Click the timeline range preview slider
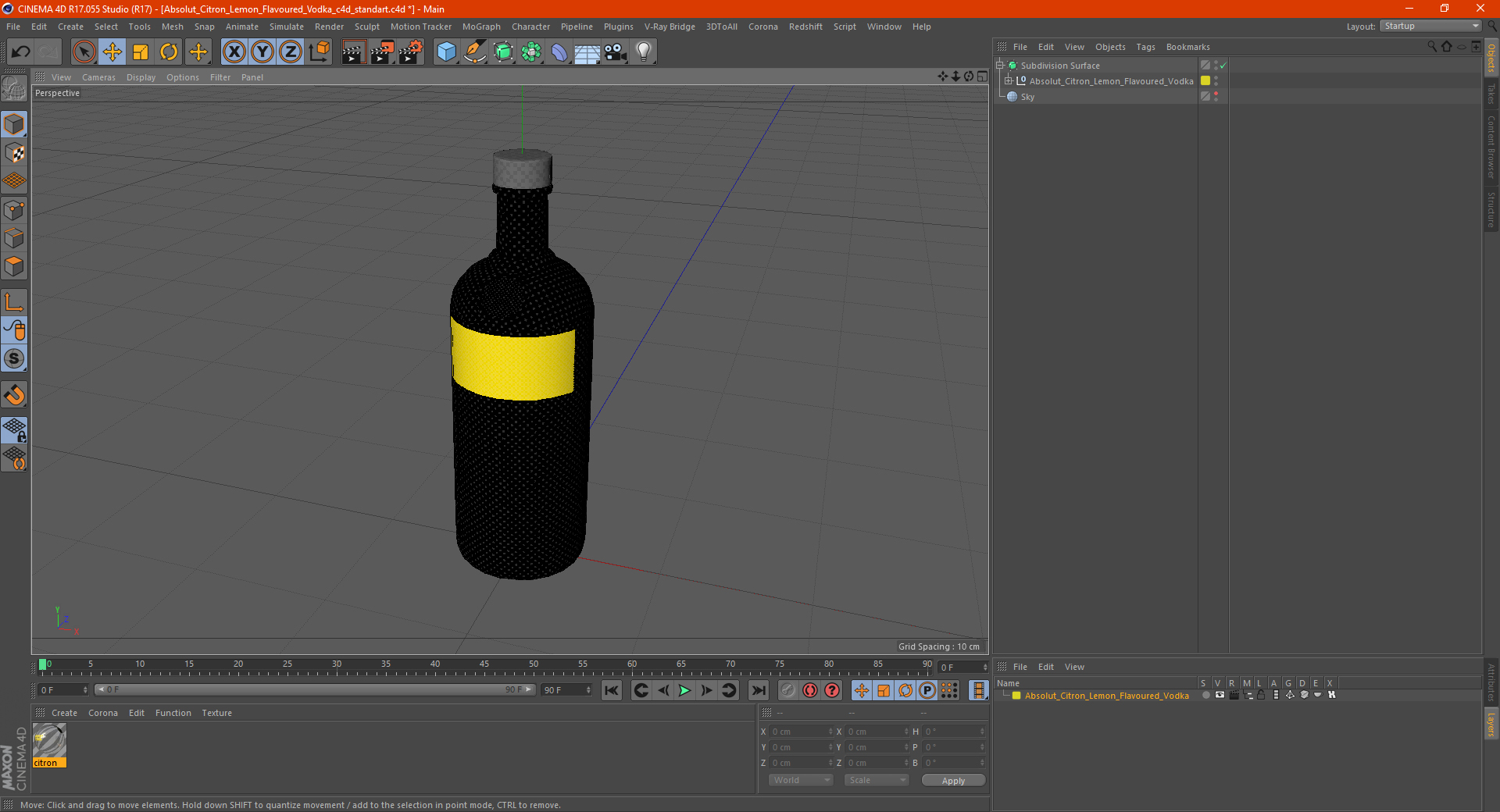 [x=314, y=689]
